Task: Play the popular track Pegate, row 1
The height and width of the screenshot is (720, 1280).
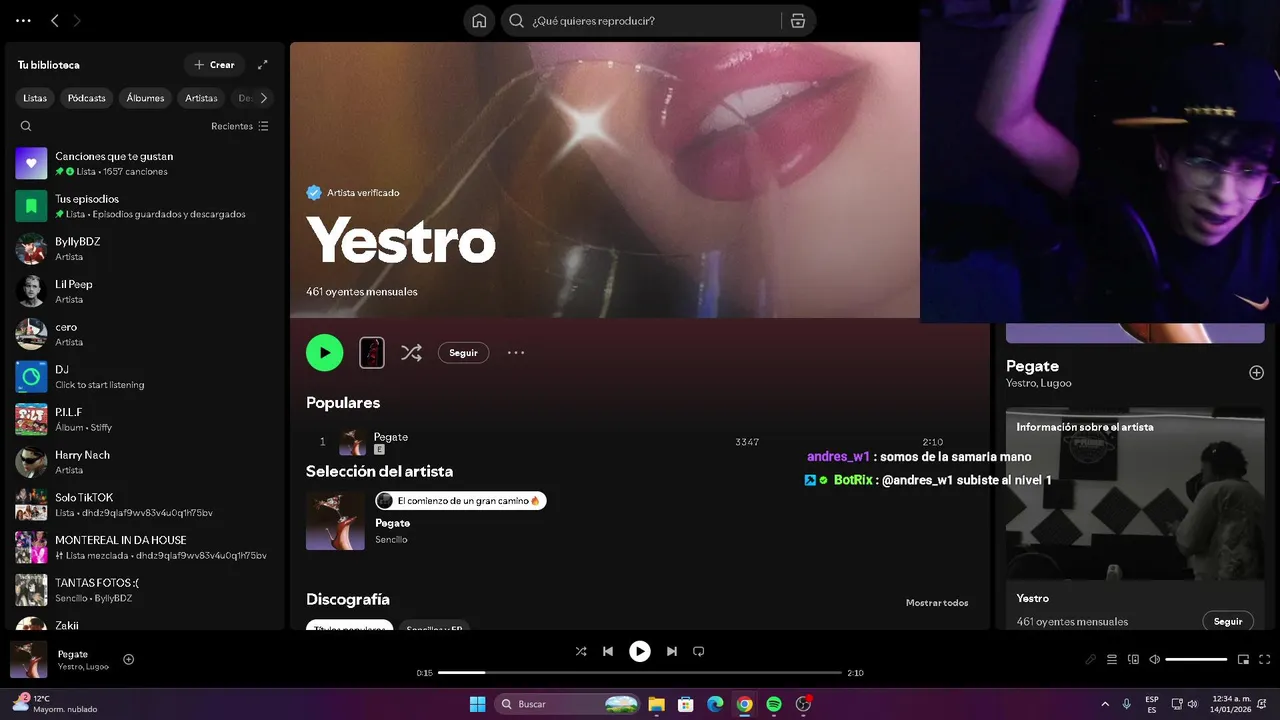Action: pyautogui.click(x=640, y=442)
